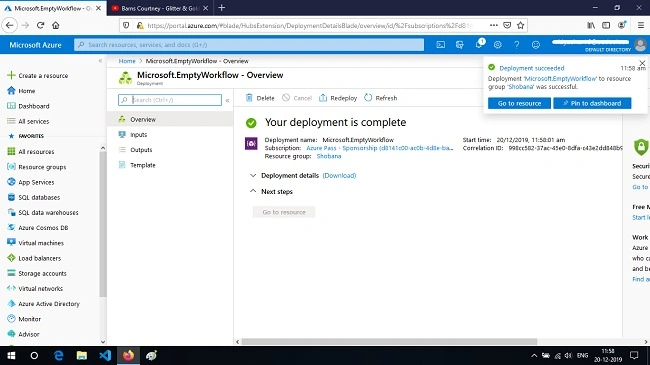Bookmark this page with the star icon
Viewport: 650px width, 365px height.
click(521, 25)
